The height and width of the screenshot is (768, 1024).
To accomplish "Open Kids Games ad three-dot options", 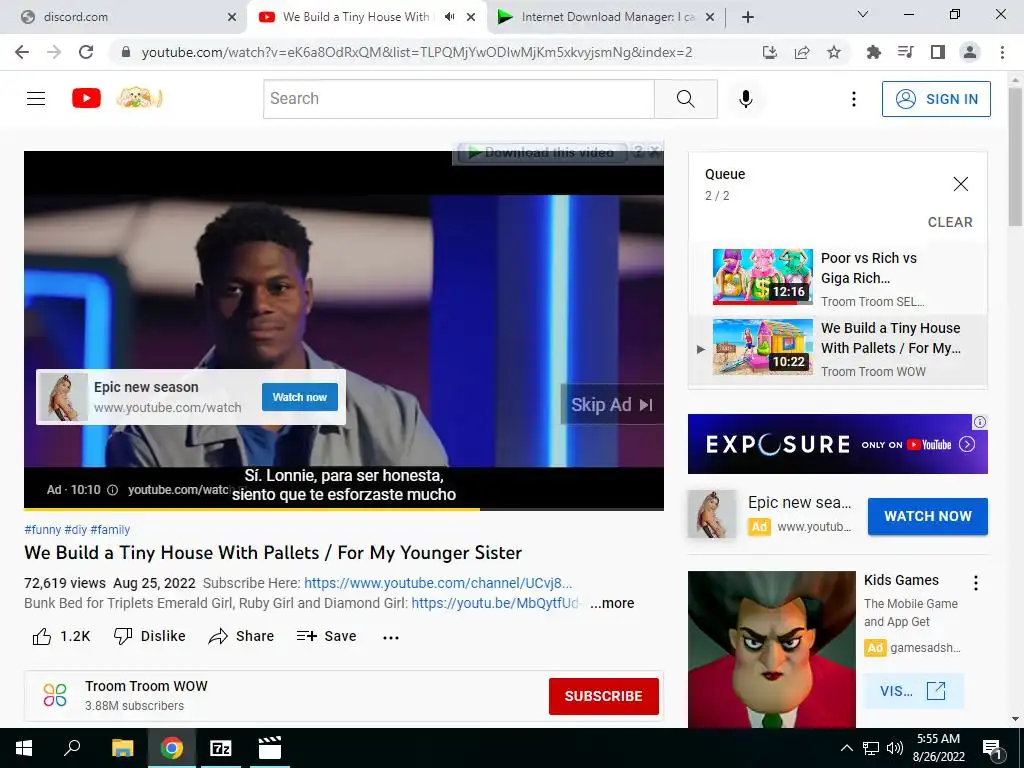I will [x=976, y=583].
